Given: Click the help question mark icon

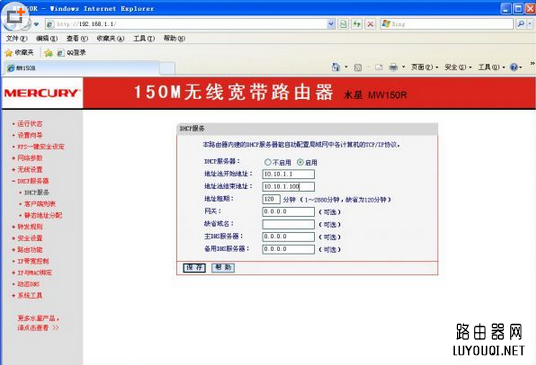Looking at the screenshot, I should click(x=513, y=67).
